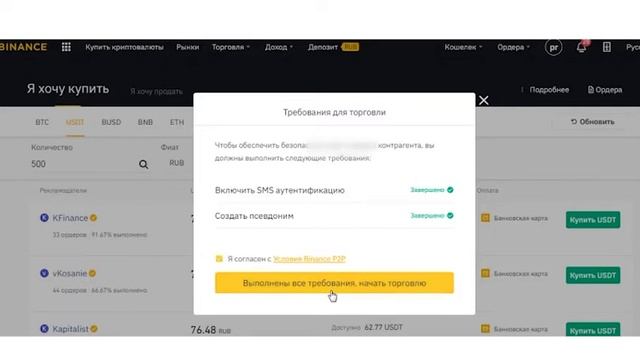Screen dimensions: 640x360
Task: Click SMS authentication completed checkmark
Action: pos(450,190)
